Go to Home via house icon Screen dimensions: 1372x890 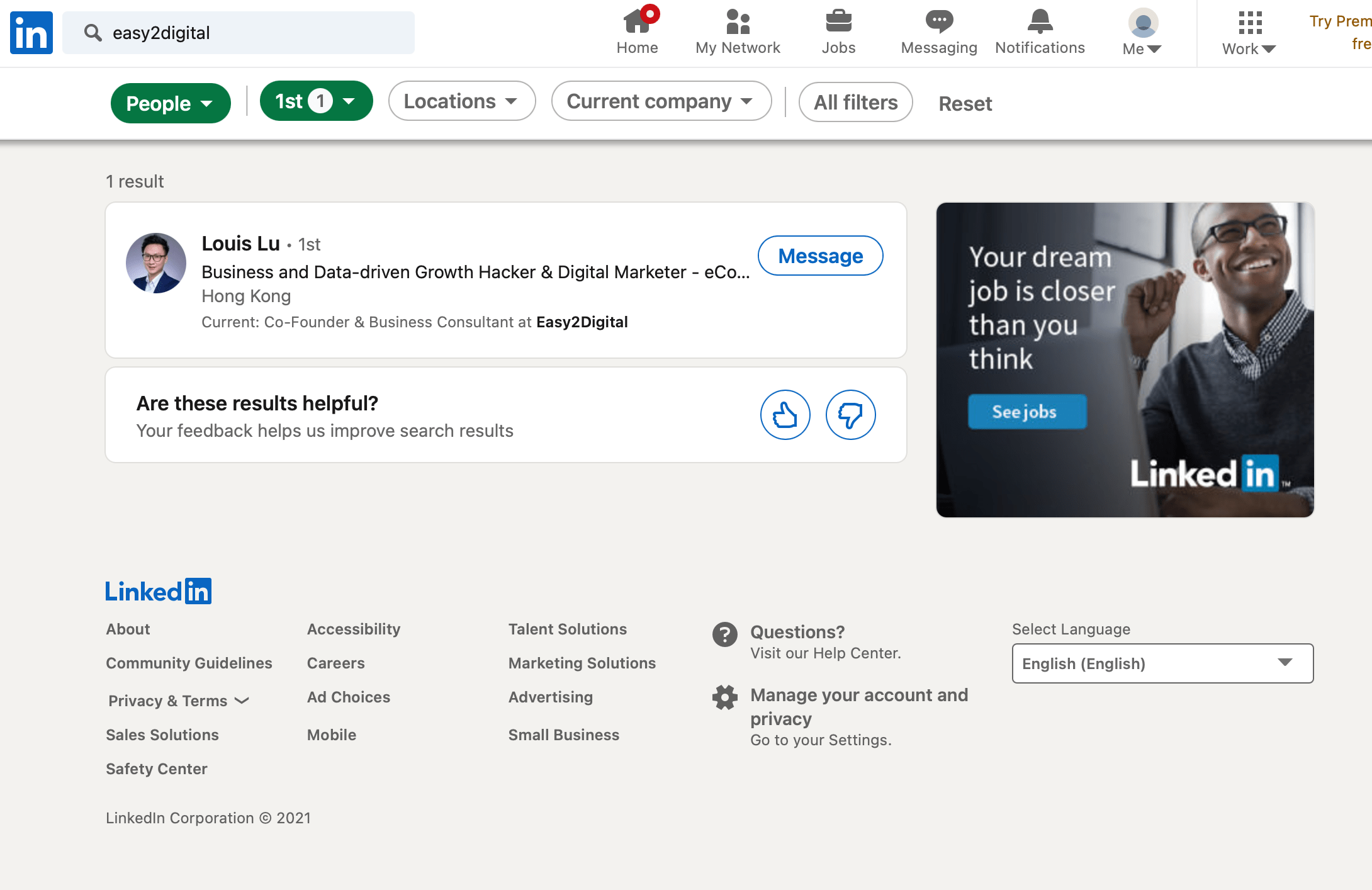637,21
